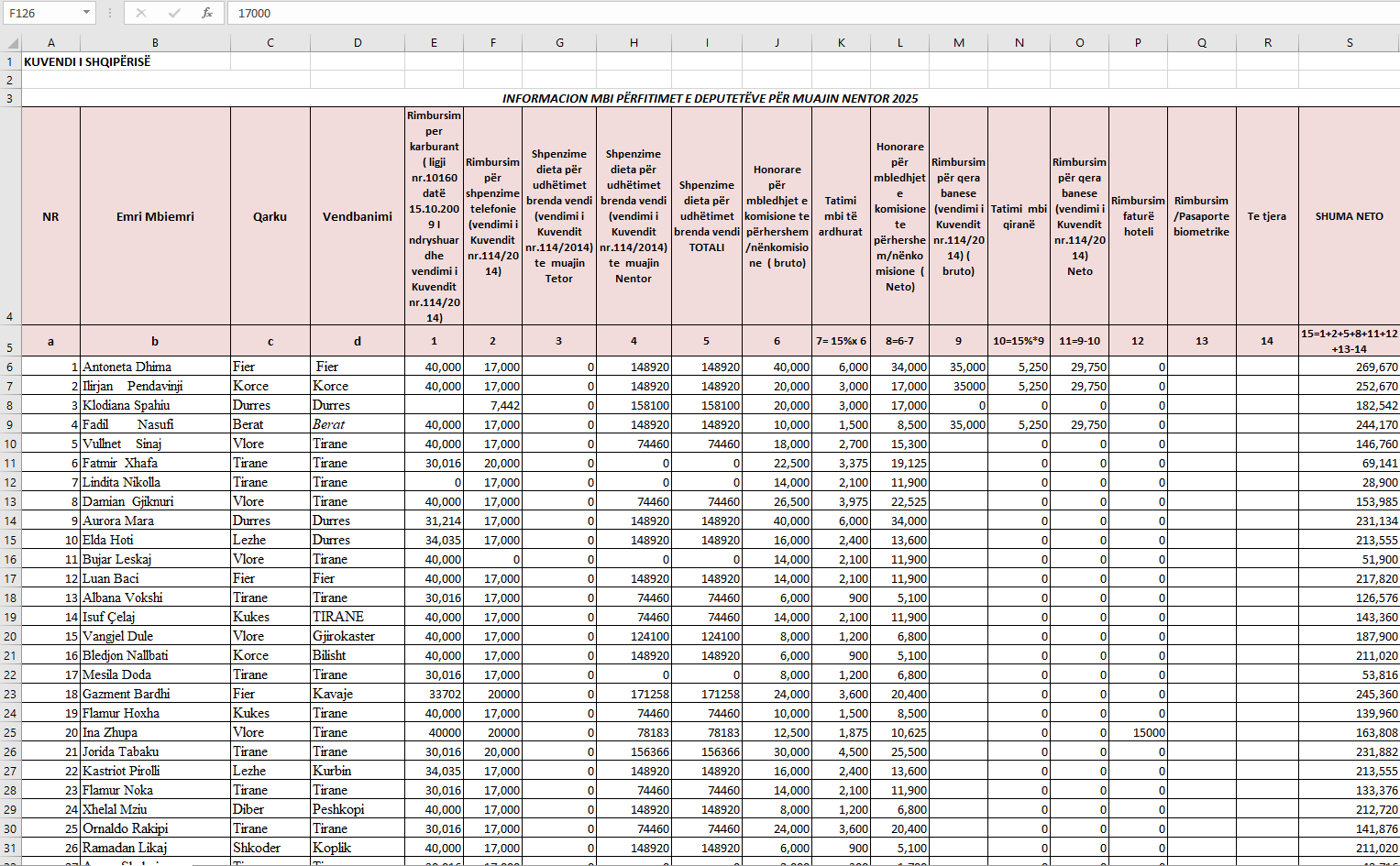Click the Cancel X icon in formula bar

[x=140, y=13]
